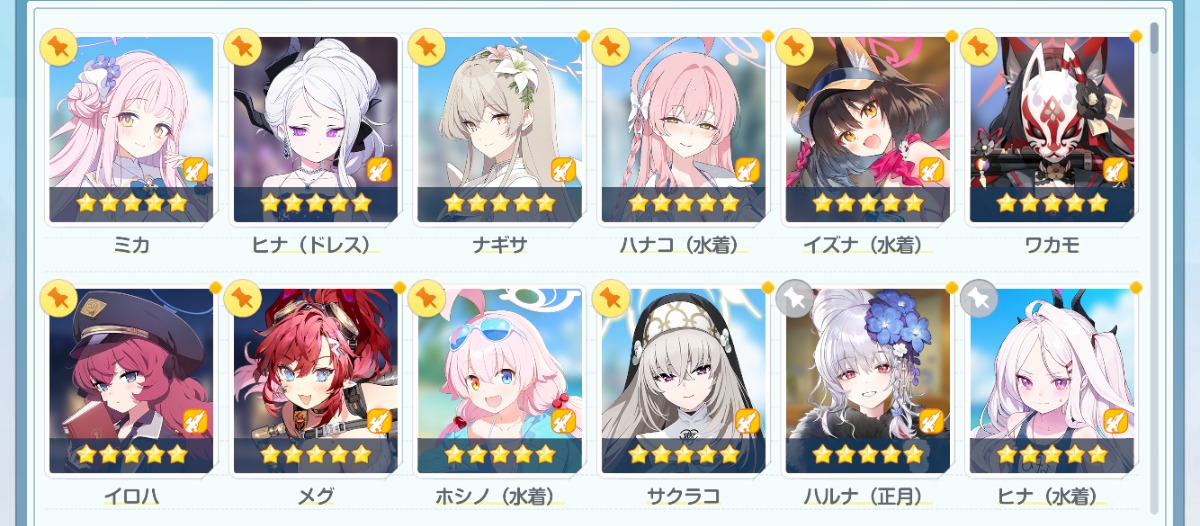Click weapon badge icon on ナギサ card
The image size is (1200, 526).
coord(563,170)
